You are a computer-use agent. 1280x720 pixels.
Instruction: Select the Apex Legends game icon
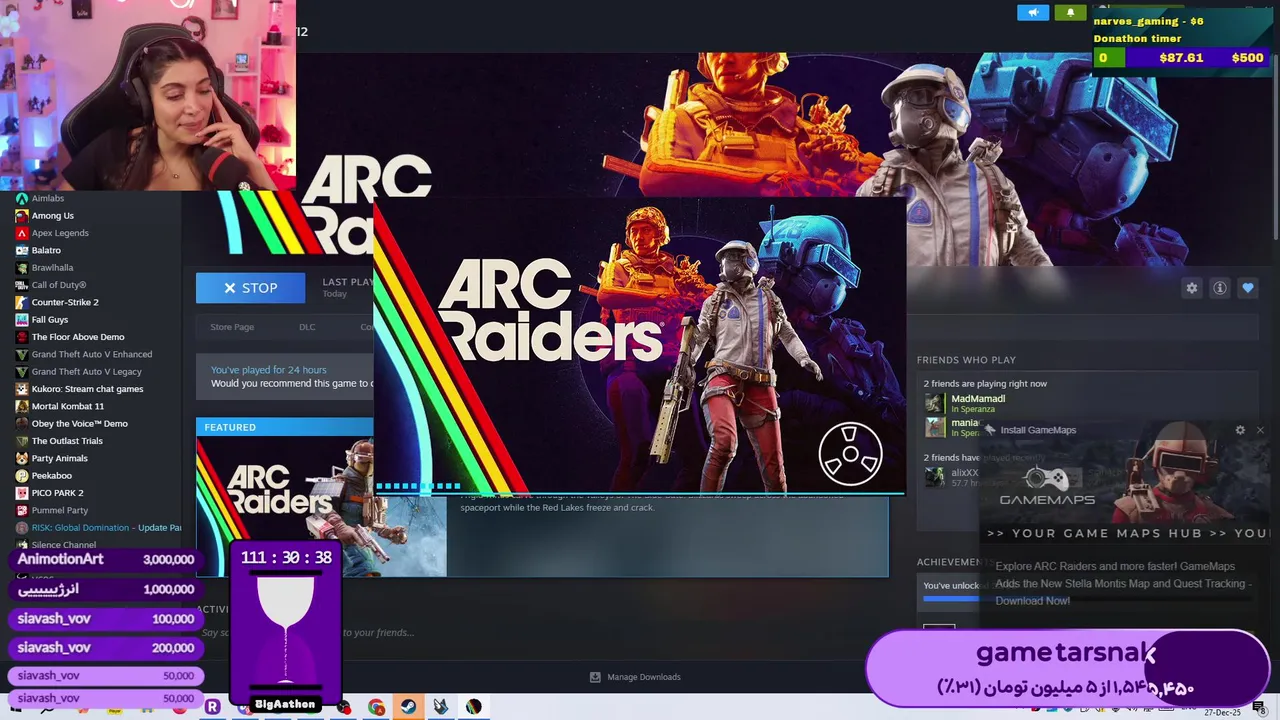21,233
